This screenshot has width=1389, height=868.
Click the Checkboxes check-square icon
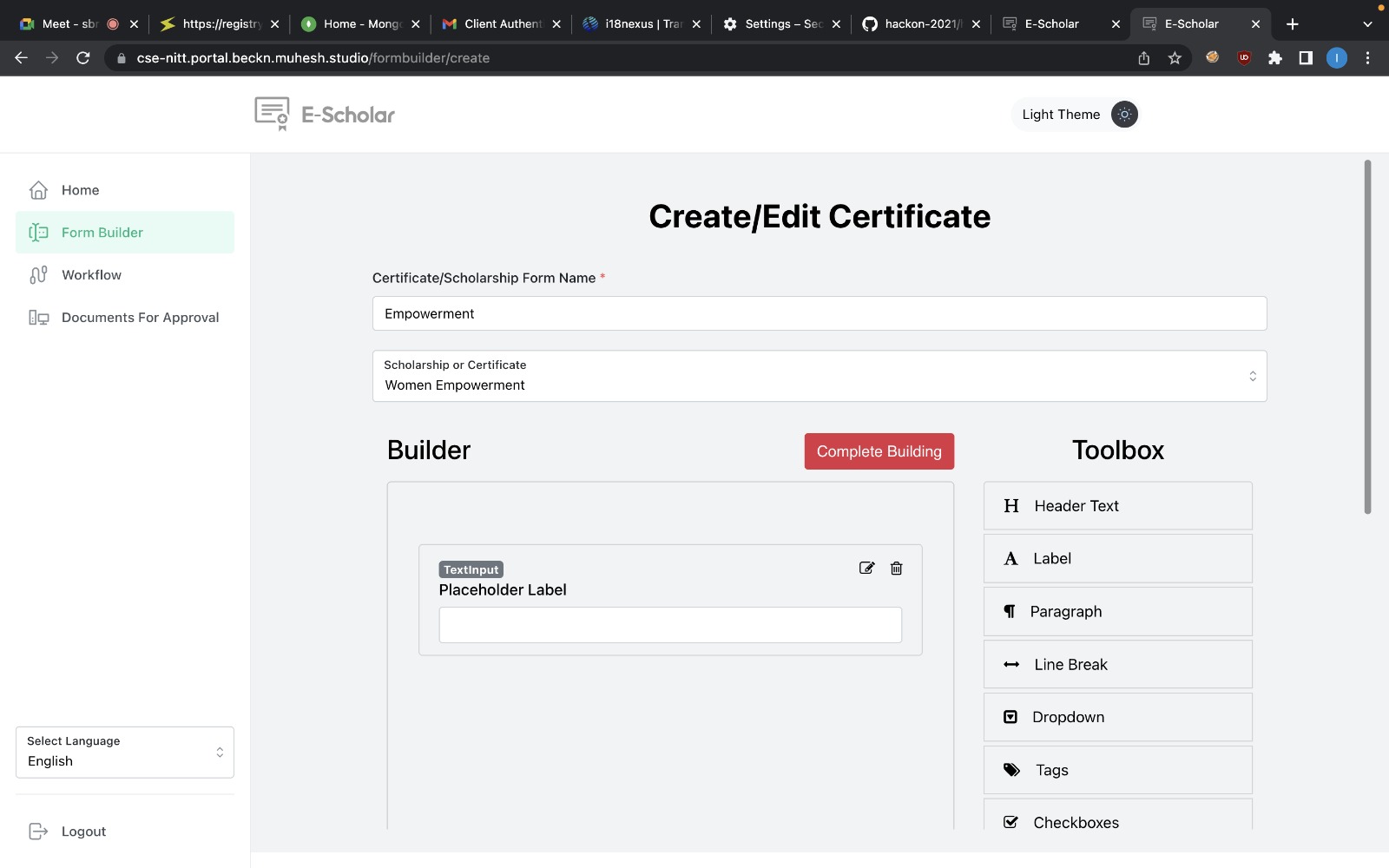point(1010,823)
